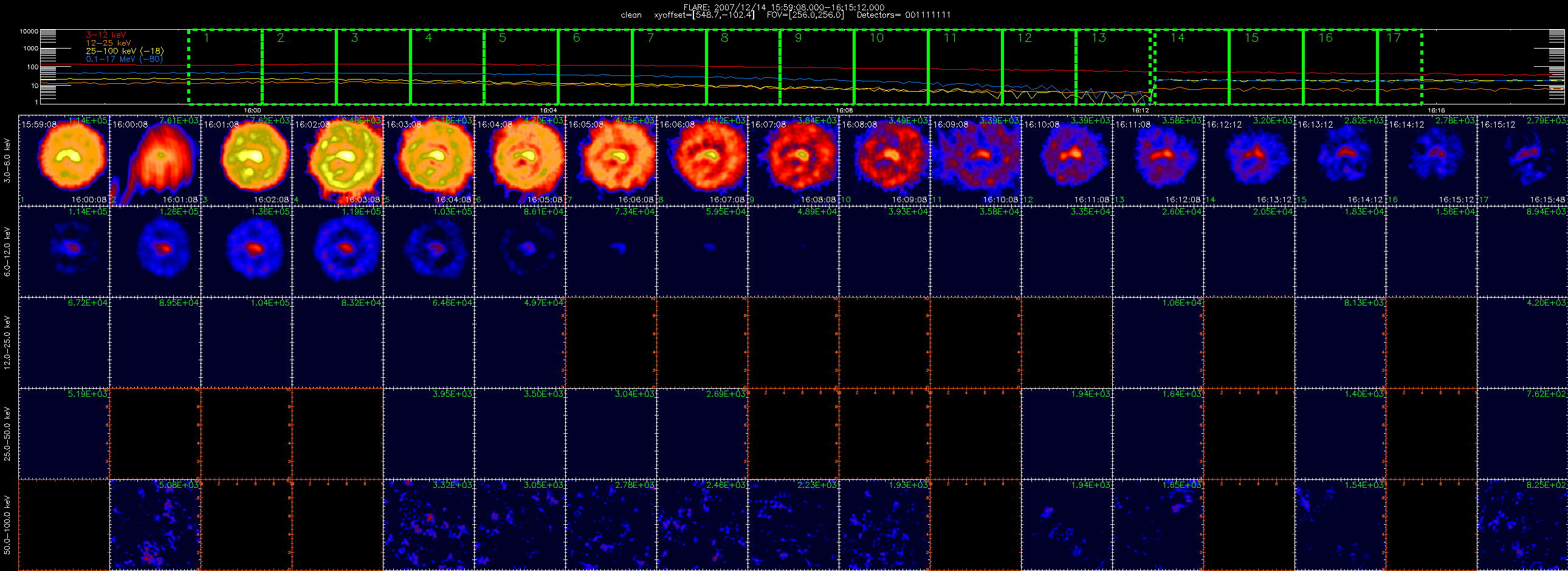
Task: Open the 6-12 keV image labeled 8.61E+04
Action: tap(520, 251)
